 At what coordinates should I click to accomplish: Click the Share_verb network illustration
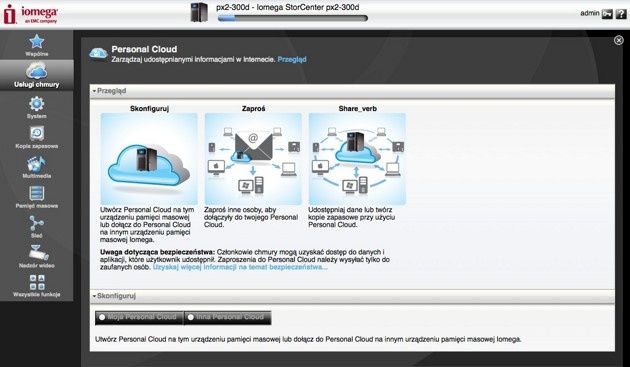357,159
